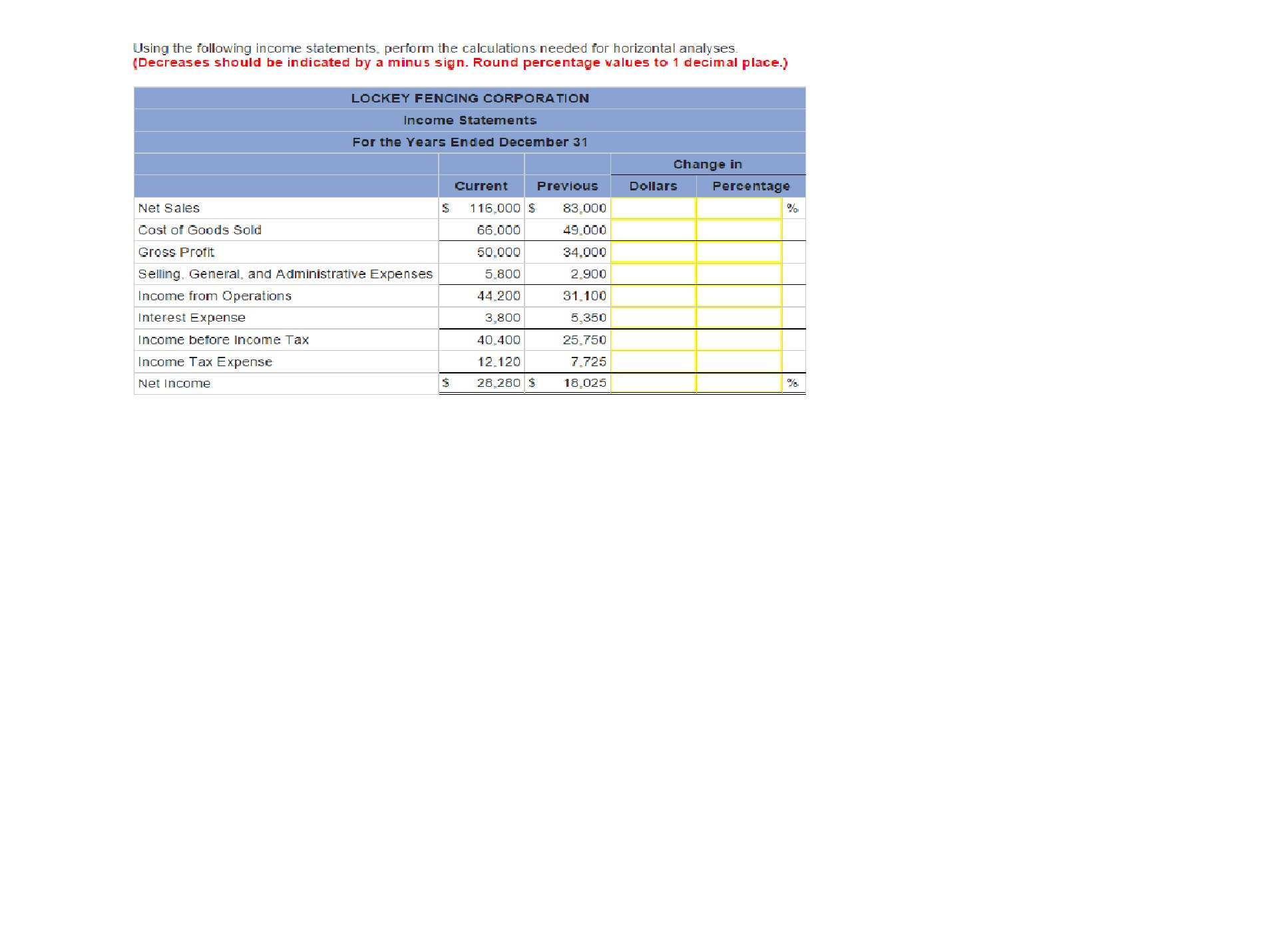Image resolution: width=1278 pixels, height=952 pixels.
Task: Click the Dollars cell for Selling, General, and Administrative Expenses
Action: [653, 274]
